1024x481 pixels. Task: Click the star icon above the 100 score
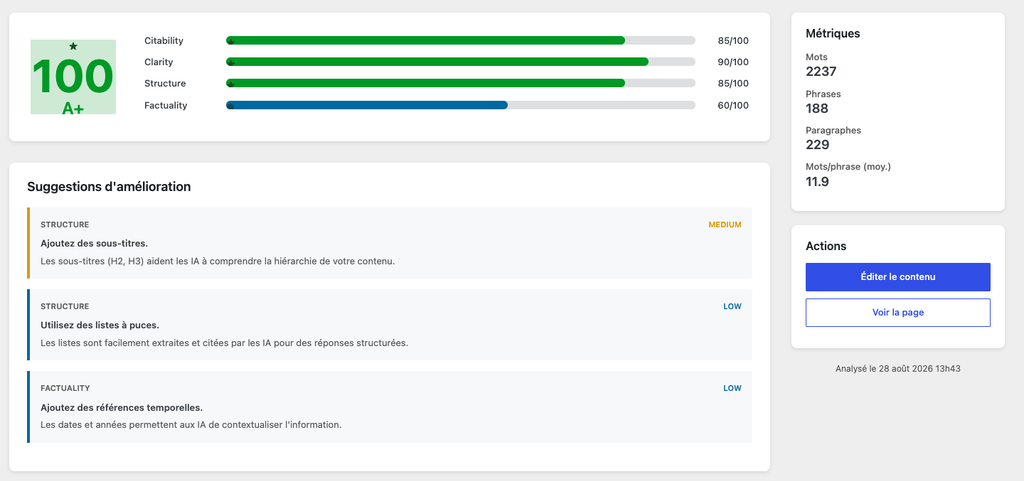[x=73, y=46]
